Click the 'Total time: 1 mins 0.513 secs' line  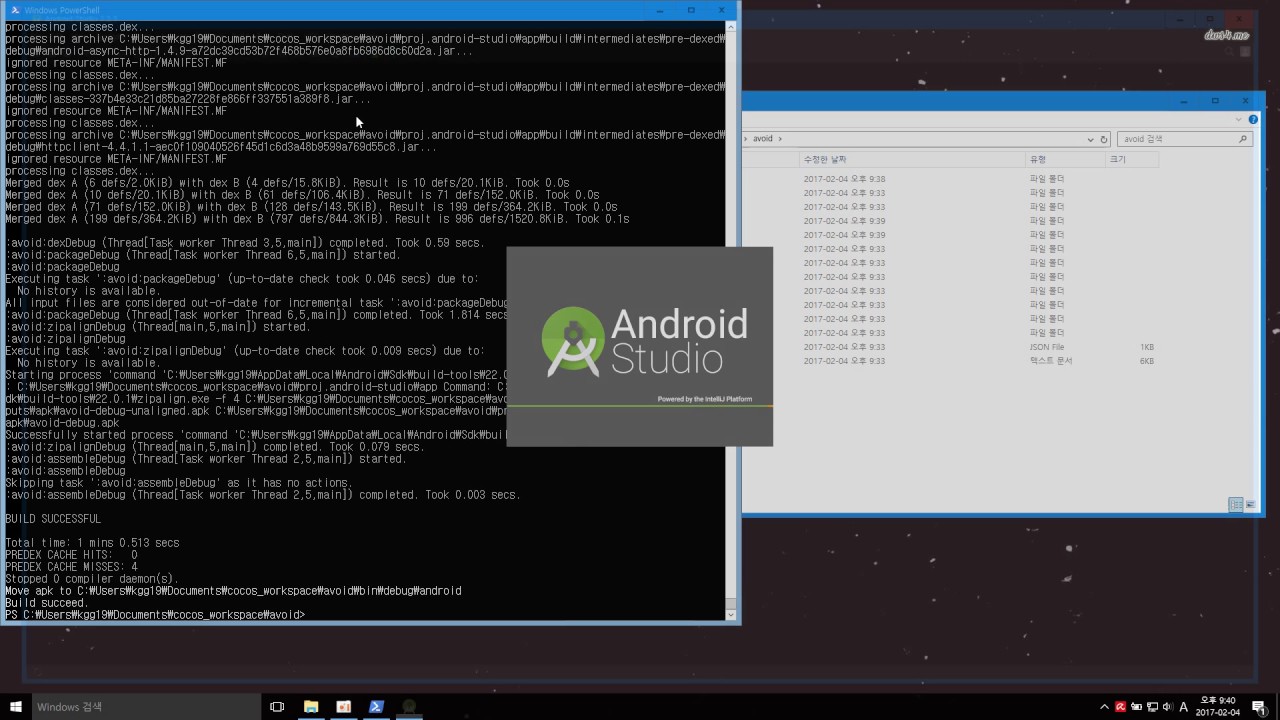pyautogui.click(x=92, y=543)
